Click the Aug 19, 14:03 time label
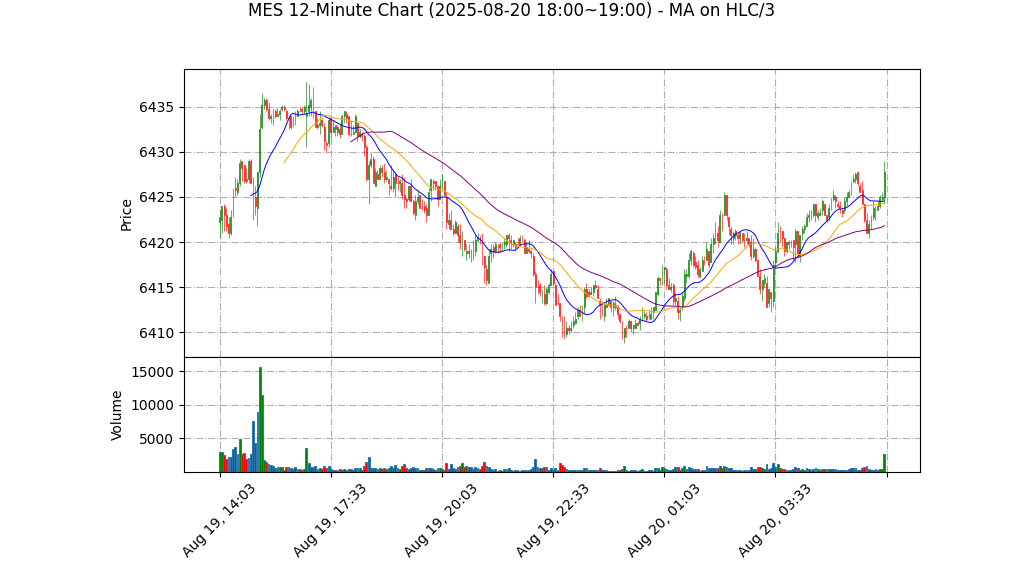 218,521
